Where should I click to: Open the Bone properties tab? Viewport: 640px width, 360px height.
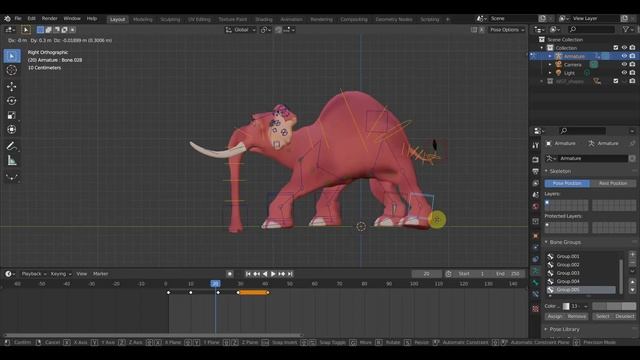pos(536,282)
